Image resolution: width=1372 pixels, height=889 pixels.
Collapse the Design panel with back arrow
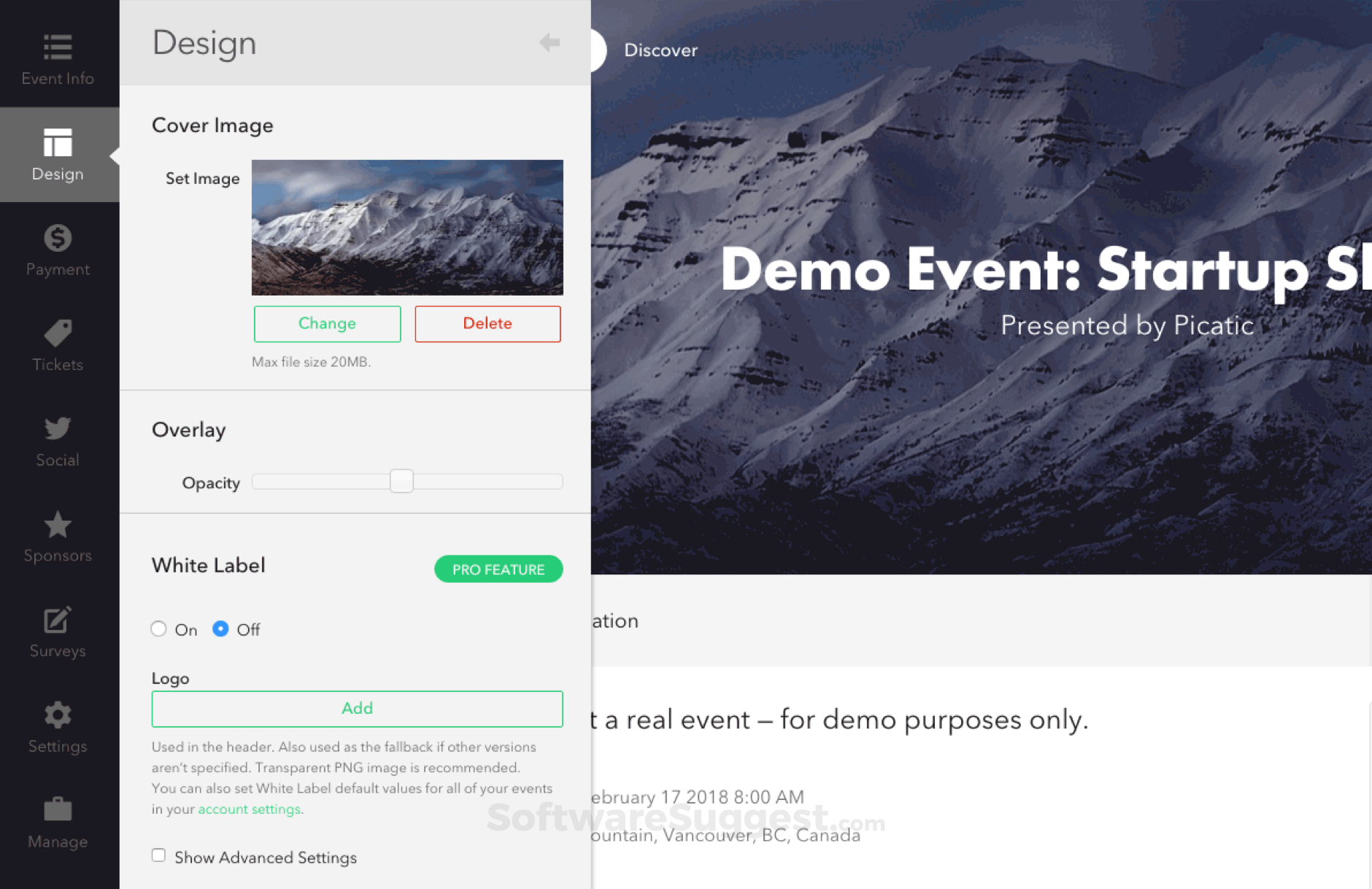(549, 42)
